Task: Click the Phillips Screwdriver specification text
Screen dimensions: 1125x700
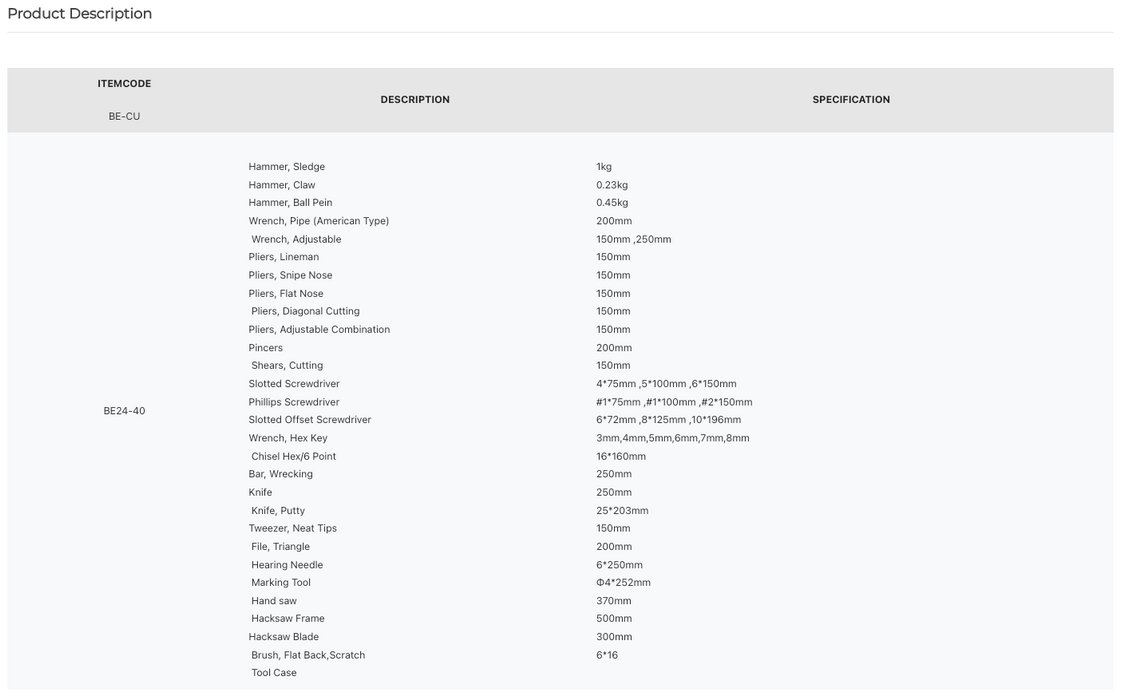Action: click(674, 402)
